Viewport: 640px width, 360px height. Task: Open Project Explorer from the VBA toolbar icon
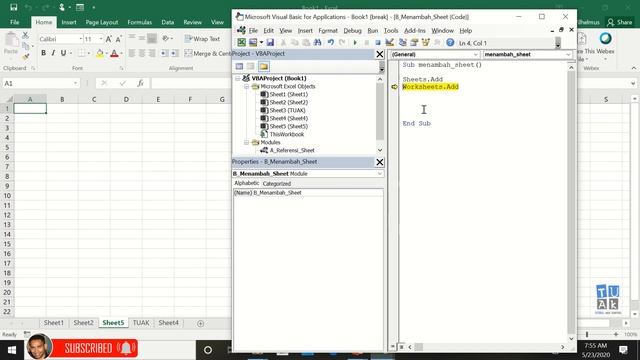tap(402, 42)
